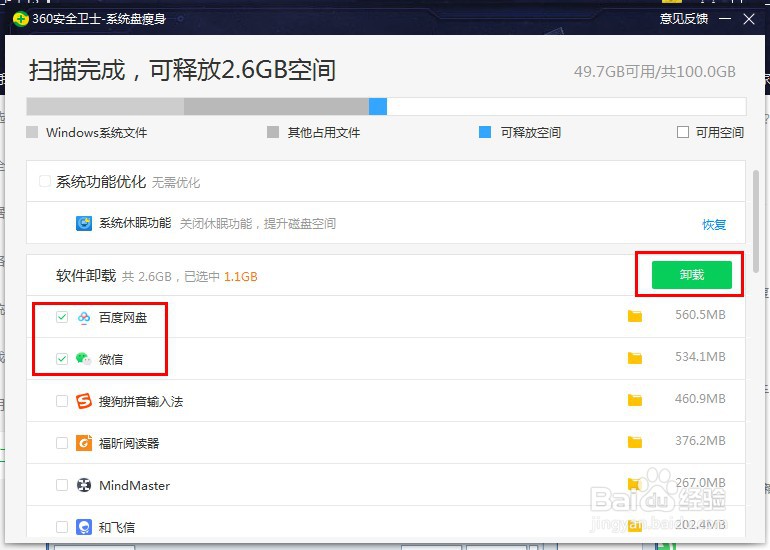Viewport: 770px width, 550px height.
Task: Close the 系统盘瘦身 window
Action: (x=749, y=19)
